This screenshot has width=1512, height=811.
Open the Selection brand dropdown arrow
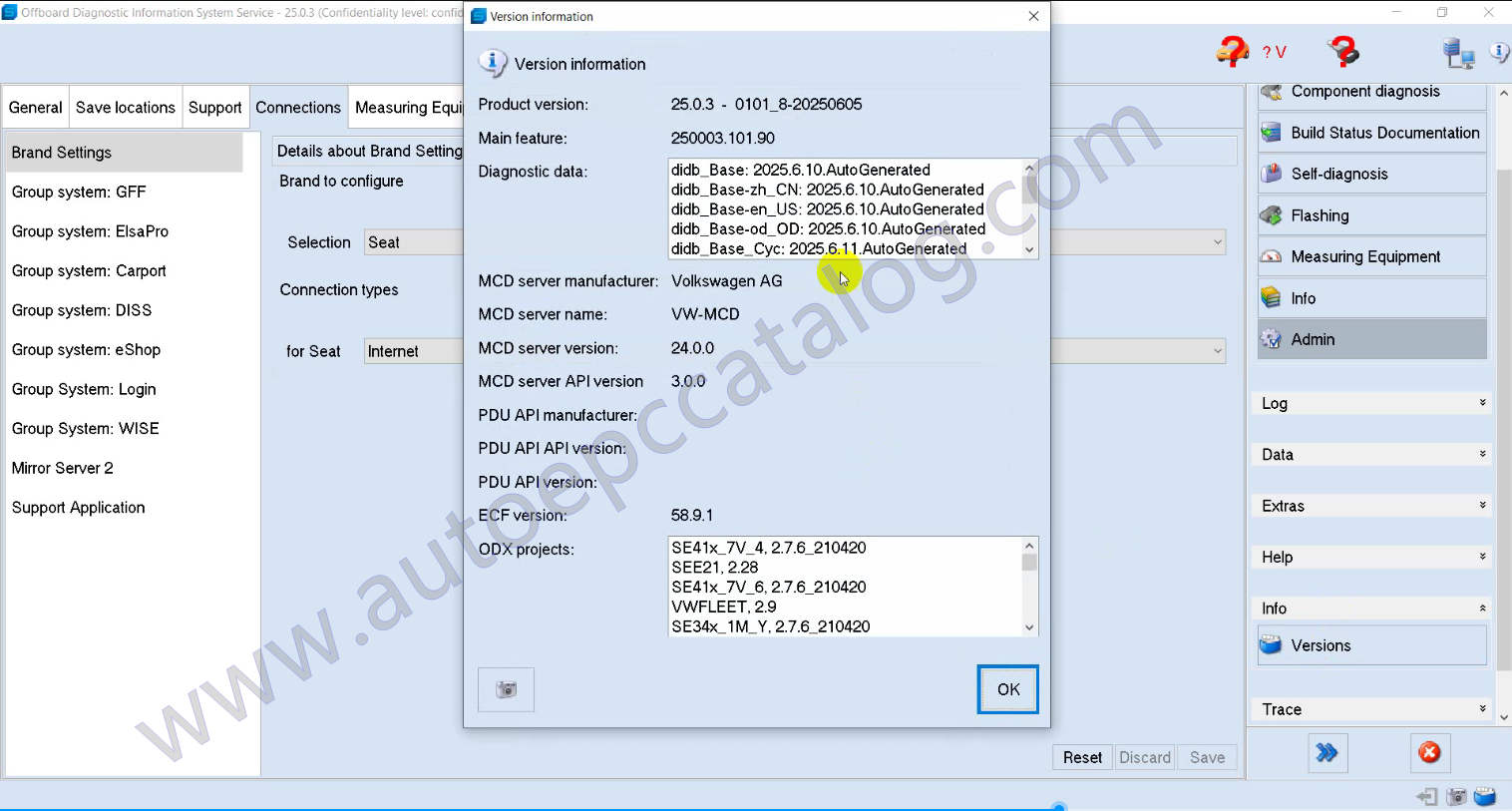pos(1217,242)
